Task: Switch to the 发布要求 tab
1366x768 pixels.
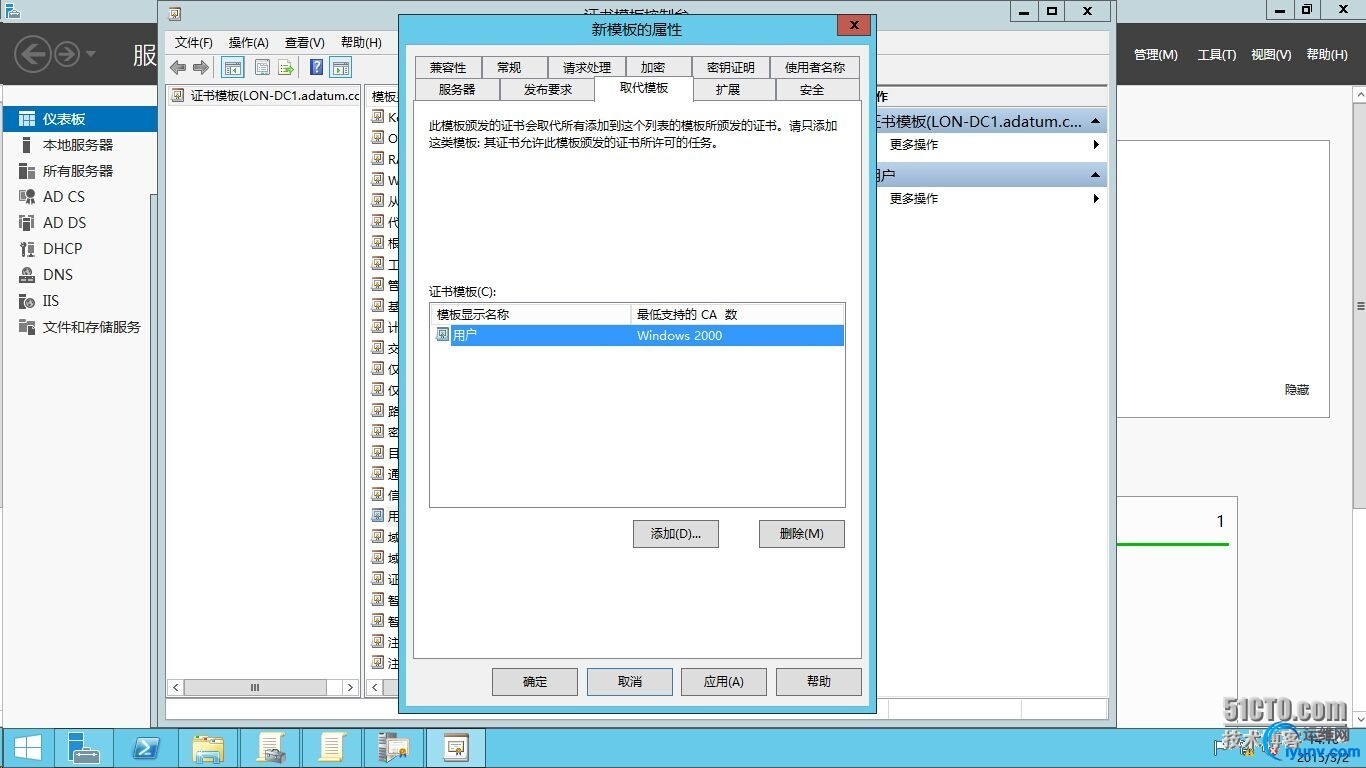Action: (x=548, y=90)
